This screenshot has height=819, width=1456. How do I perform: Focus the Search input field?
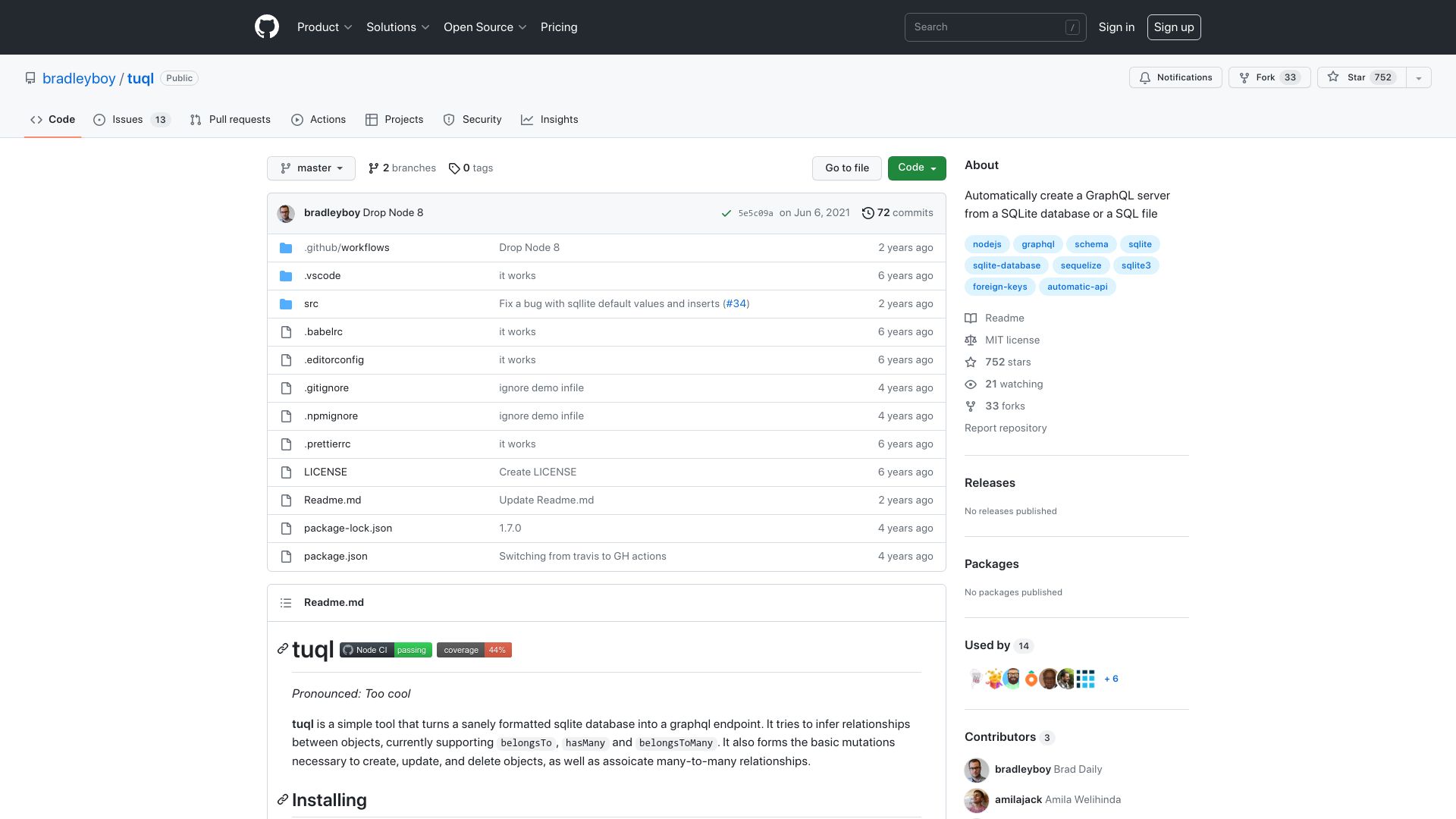click(x=996, y=27)
